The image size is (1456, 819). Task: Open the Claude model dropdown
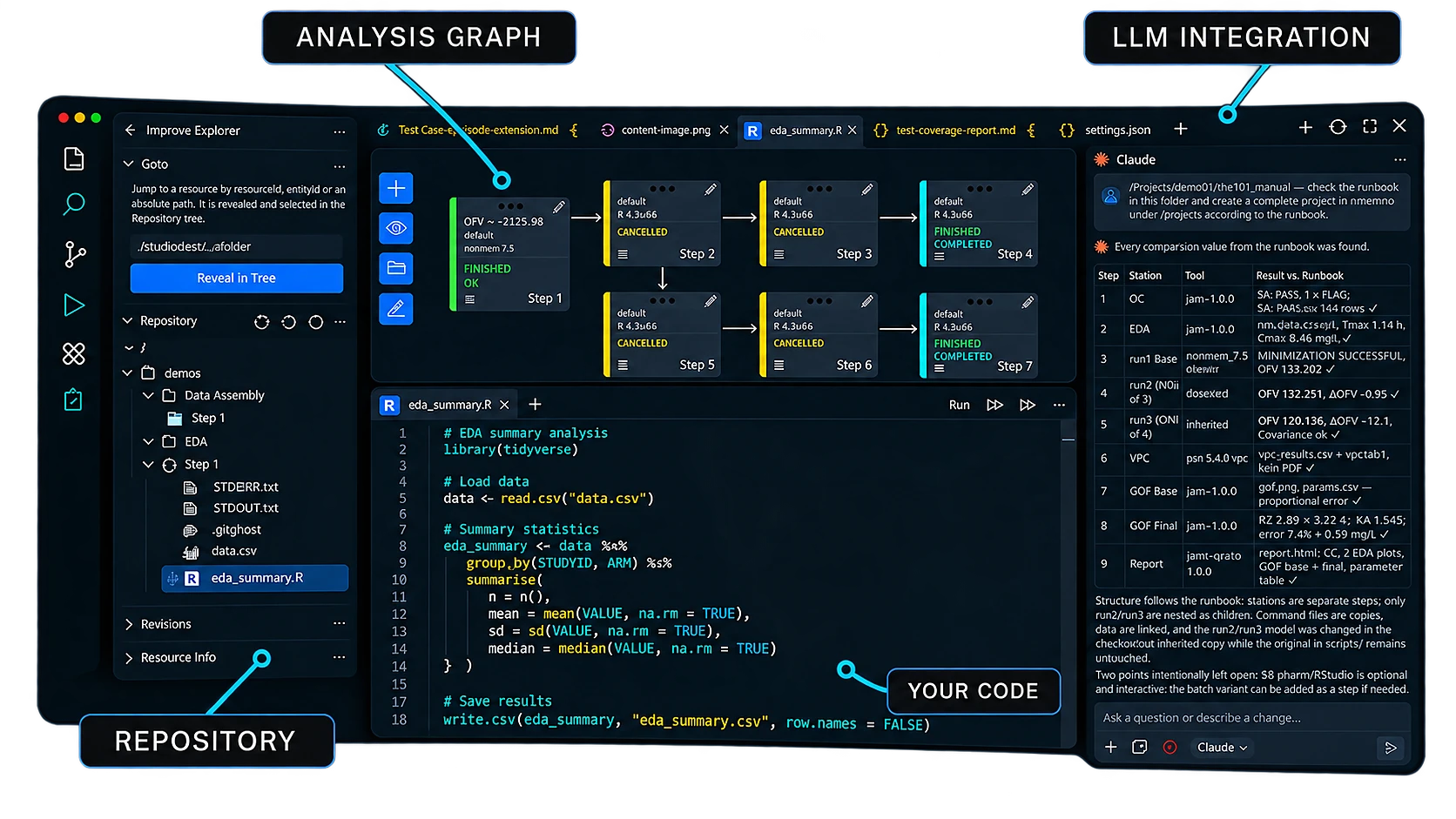click(x=1222, y=748)
